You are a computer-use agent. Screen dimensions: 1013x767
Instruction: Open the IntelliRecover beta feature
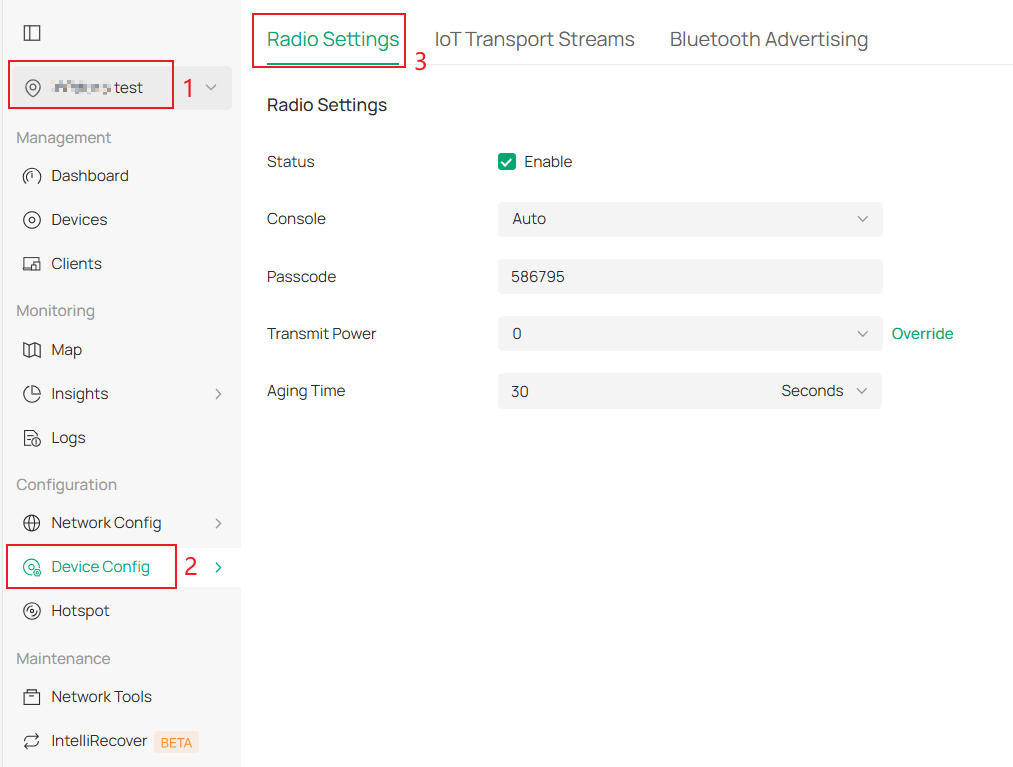(99, 740)
